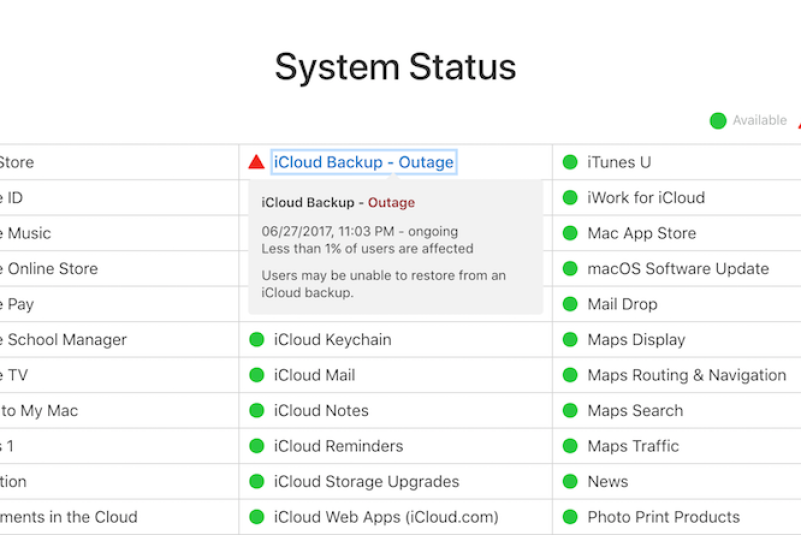Click green status dot beside iWork for iCloud
Viewport: 801px width, 535px height.
[x=570, y=198]
